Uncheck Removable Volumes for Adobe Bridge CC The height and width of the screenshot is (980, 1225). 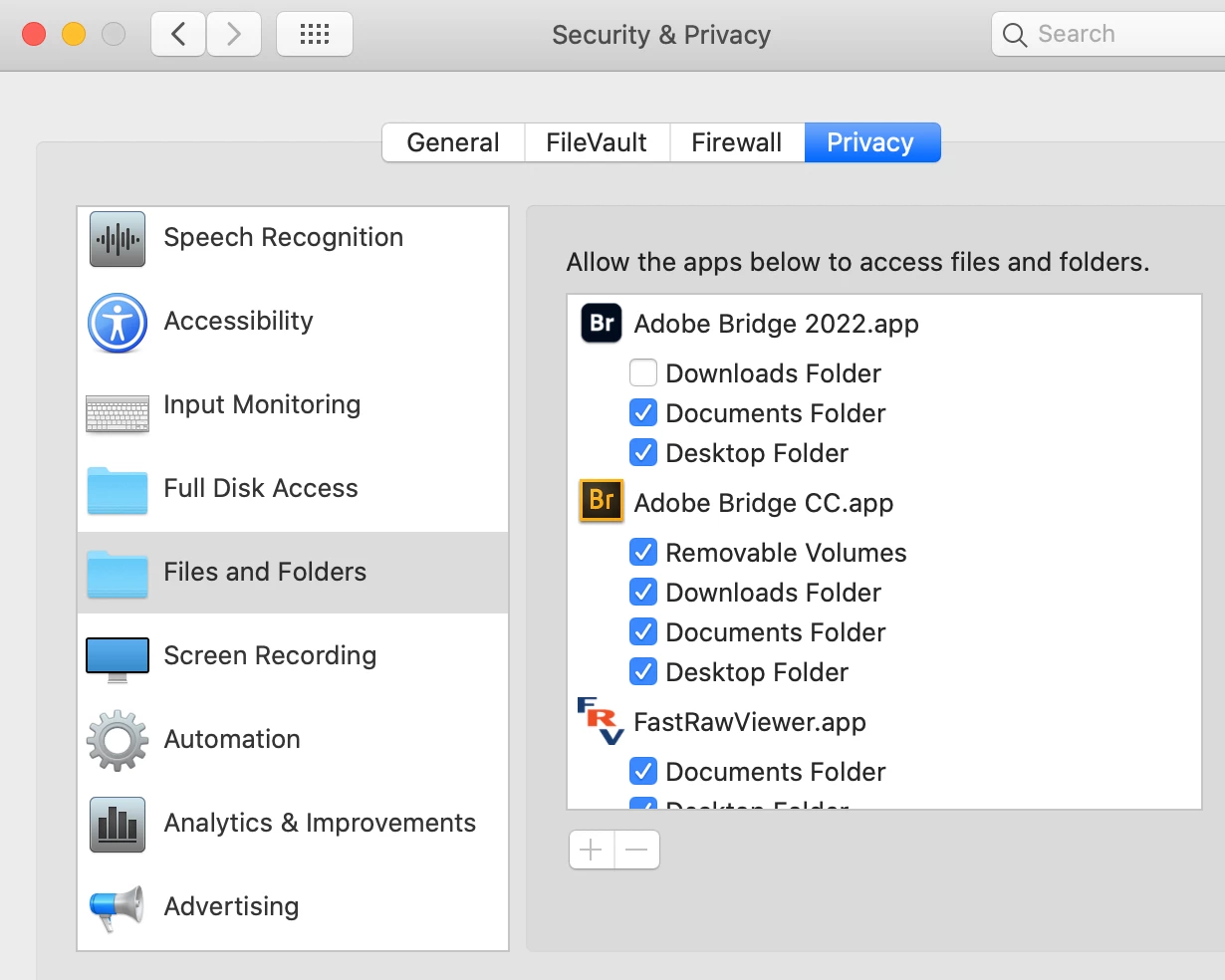(x=643, y=553)
